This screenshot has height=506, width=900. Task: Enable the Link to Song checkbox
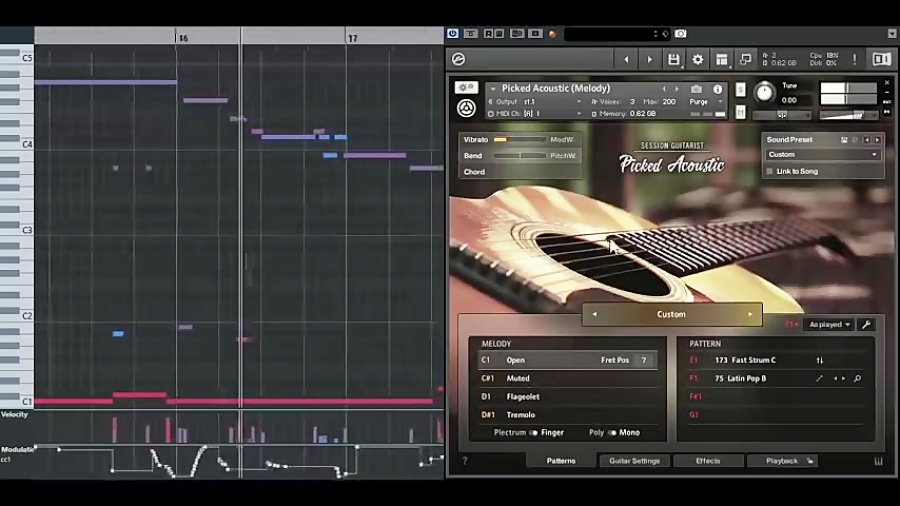(770, 171)
